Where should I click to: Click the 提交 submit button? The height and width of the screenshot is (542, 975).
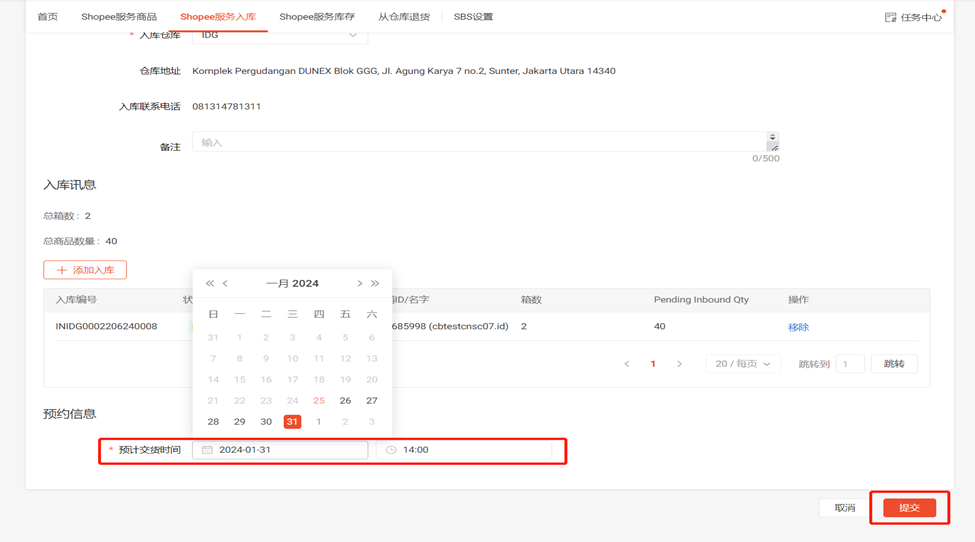[909, 508]
